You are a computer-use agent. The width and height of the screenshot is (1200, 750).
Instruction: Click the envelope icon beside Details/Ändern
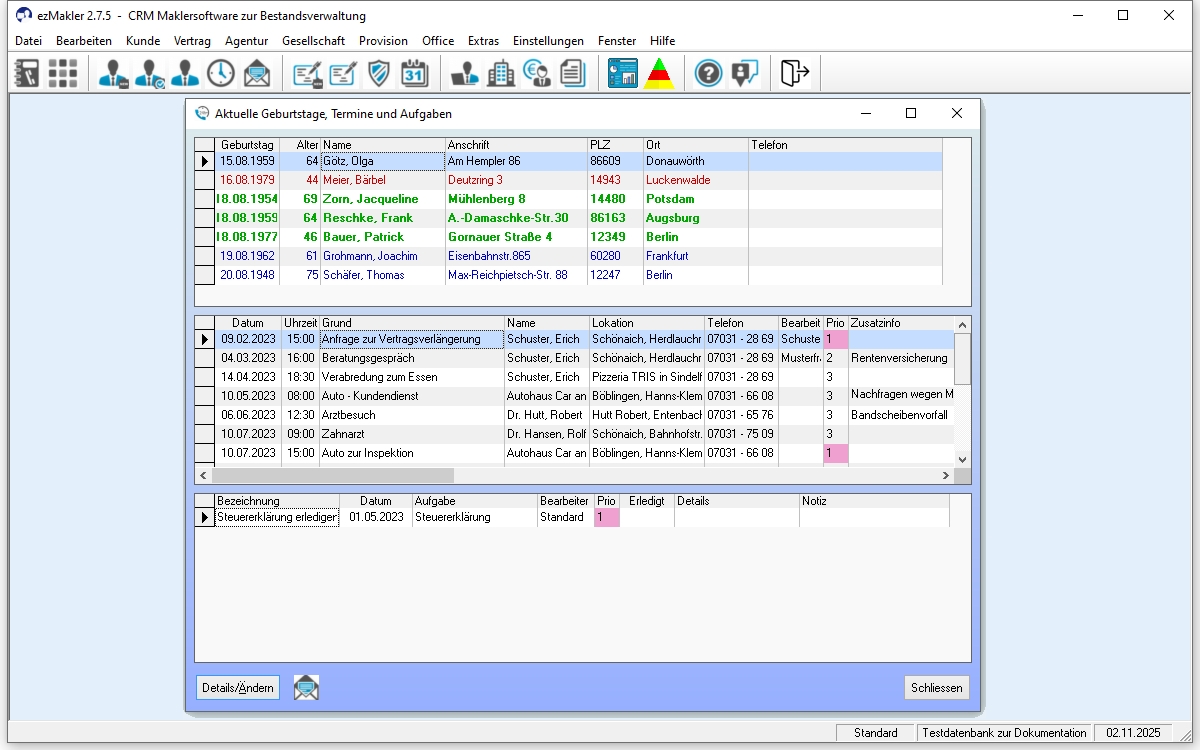tap(306, 688)
